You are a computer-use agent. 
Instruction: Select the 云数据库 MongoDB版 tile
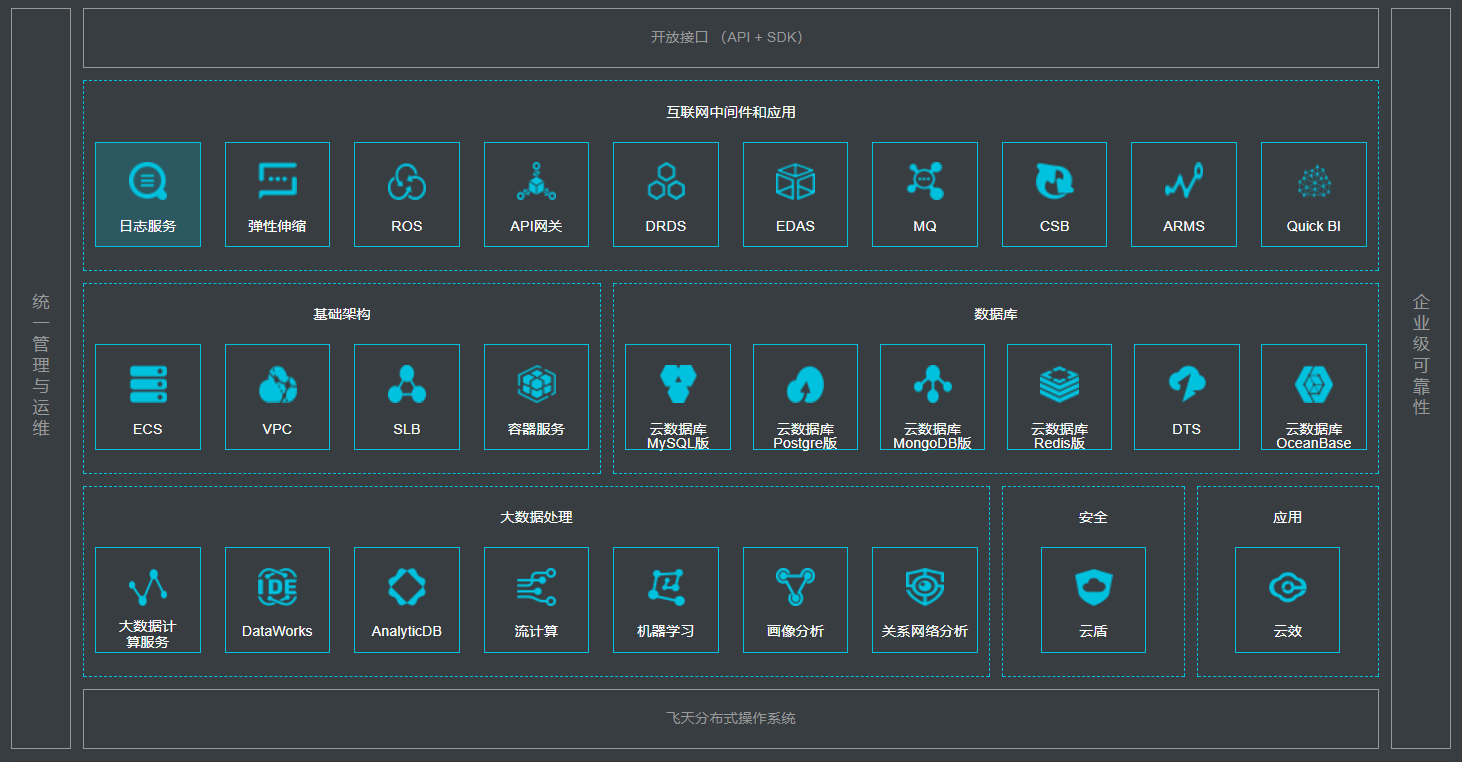(932, 397)
